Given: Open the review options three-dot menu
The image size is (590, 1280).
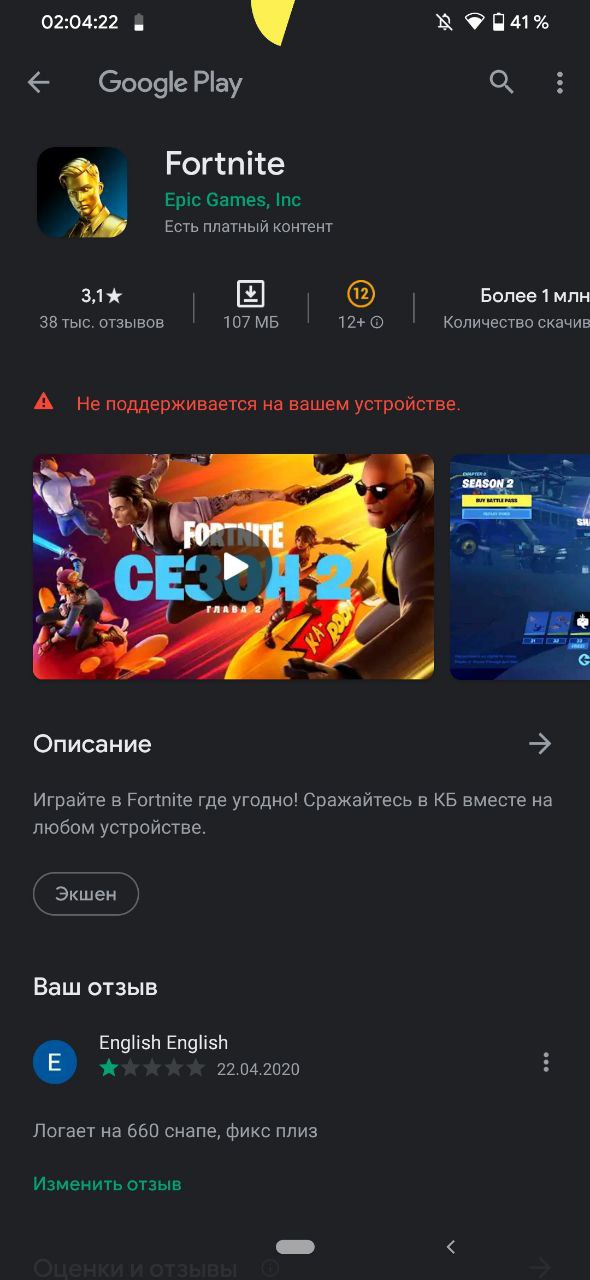Looking at the screenshot, I should (545, 1062).
